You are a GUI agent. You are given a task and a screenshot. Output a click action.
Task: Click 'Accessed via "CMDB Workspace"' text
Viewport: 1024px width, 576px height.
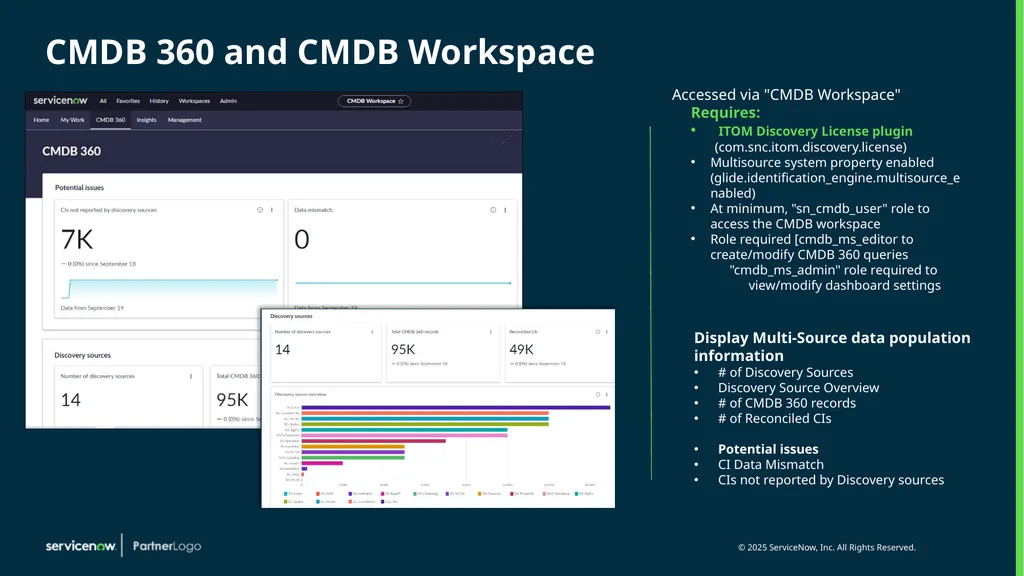[786, 95]
